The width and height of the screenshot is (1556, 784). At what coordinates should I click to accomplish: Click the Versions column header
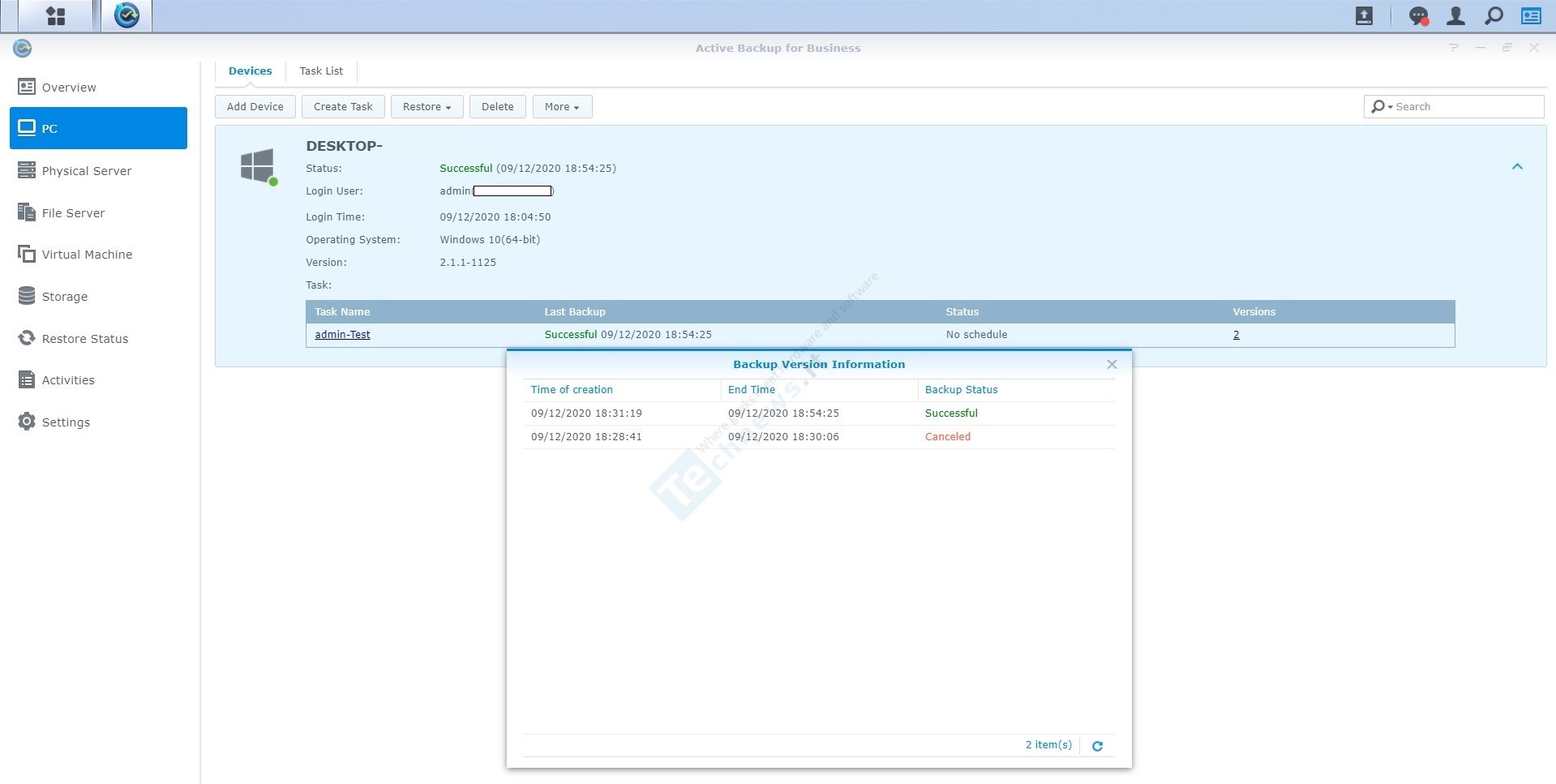tap(1254, 311)
